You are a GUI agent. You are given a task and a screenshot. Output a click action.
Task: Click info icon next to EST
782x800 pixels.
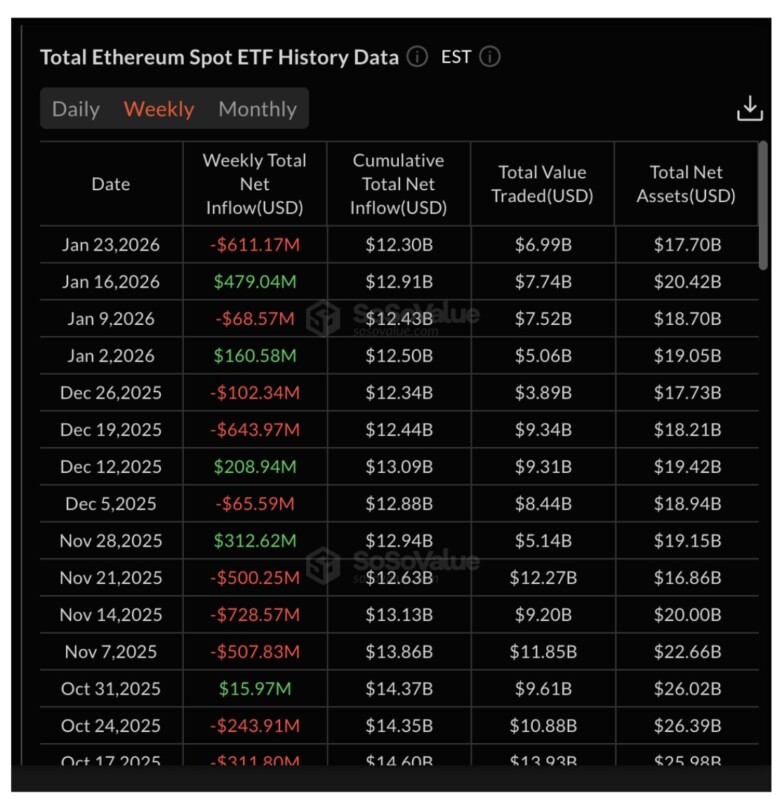pyautogui.click(x=489, y=57)
